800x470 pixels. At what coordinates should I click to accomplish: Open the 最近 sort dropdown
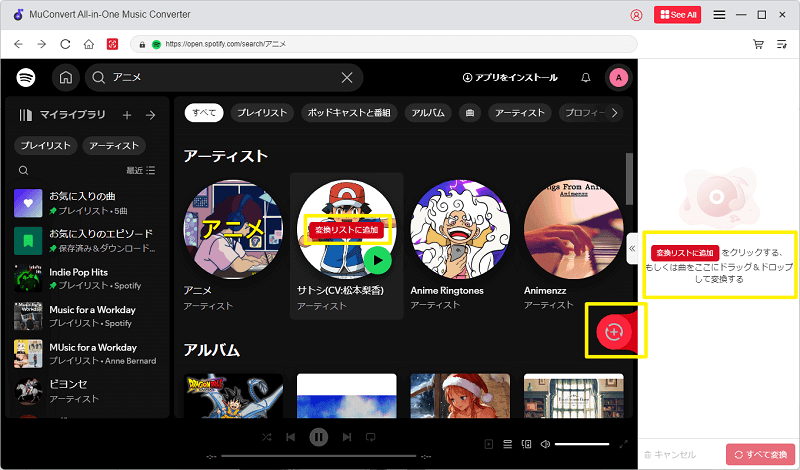[x=141, y=170]
